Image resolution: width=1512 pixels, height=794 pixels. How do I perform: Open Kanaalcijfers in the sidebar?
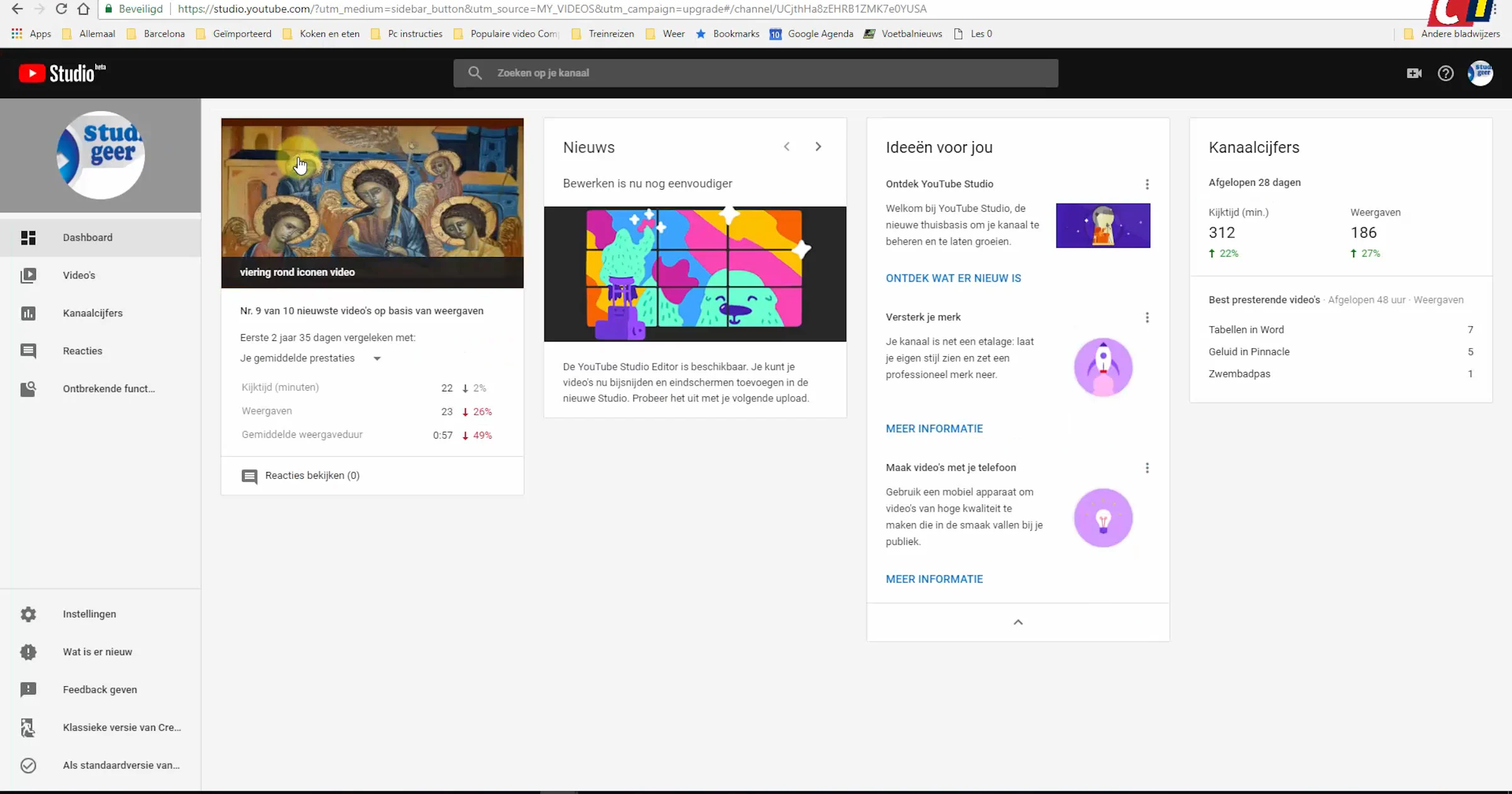coord(100,313)
